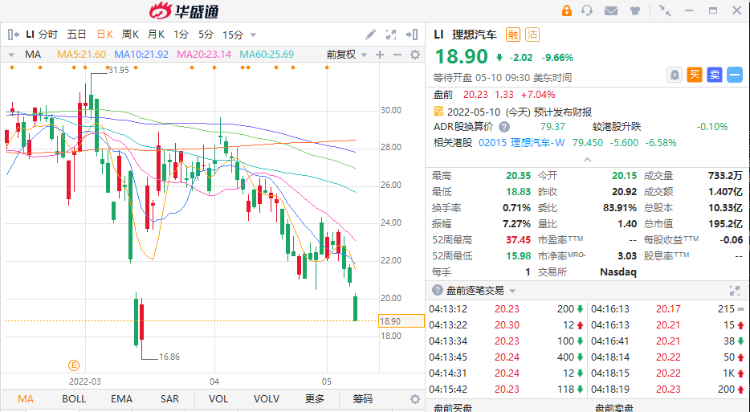Click the 18.90 current price axis label
Screen dimensions: 750x412
401,321
